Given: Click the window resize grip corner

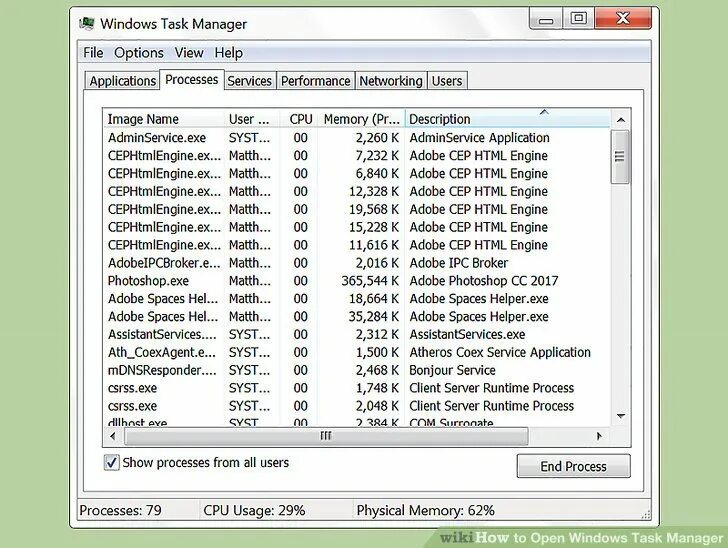Looking at the screenshot, I should pos(646,514).
